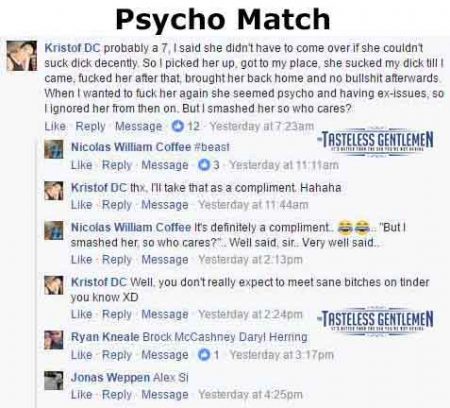
Task: Click the like-count icon showing 12
Action: tap(177, 126)
